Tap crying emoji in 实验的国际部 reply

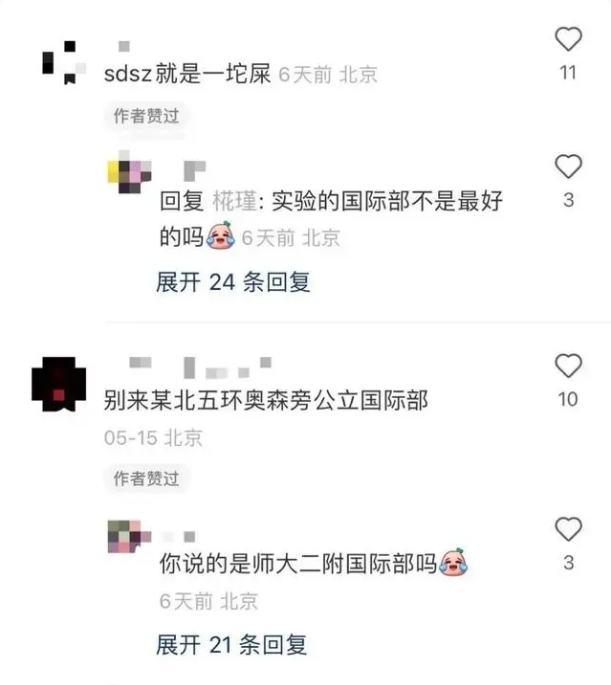pos(221,235)
